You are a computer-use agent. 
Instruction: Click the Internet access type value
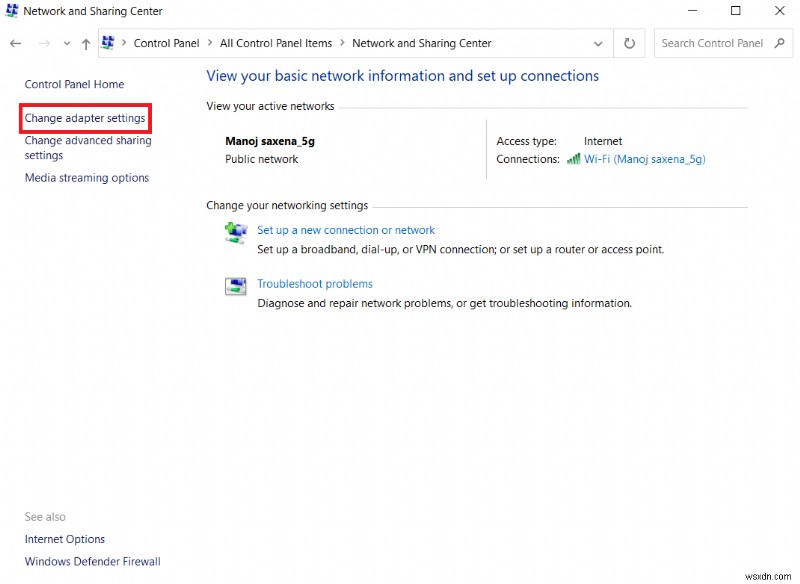point(603,141)
